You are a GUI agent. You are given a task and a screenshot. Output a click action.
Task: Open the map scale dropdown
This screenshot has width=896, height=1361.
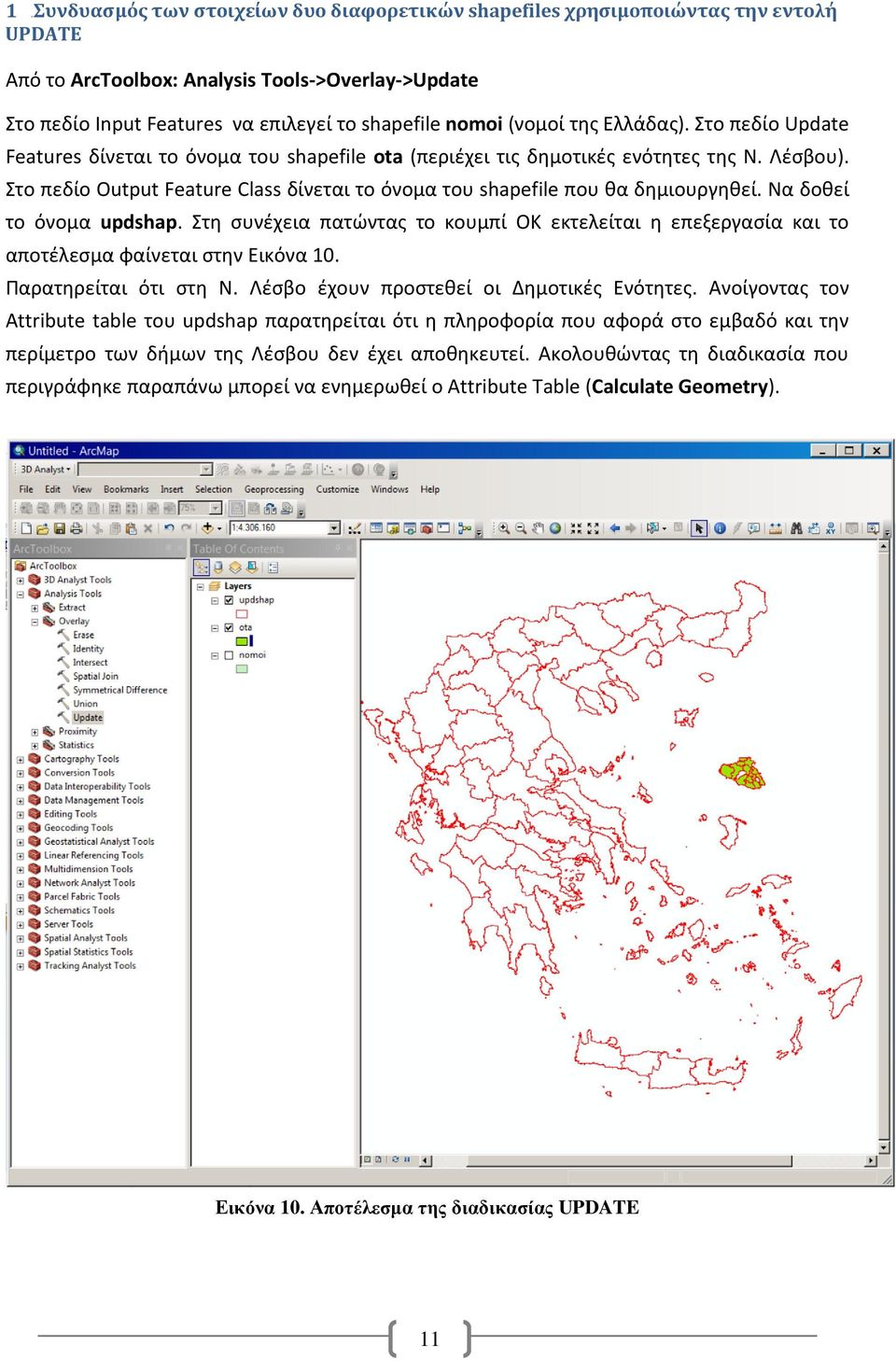click(x=334, y=528)
